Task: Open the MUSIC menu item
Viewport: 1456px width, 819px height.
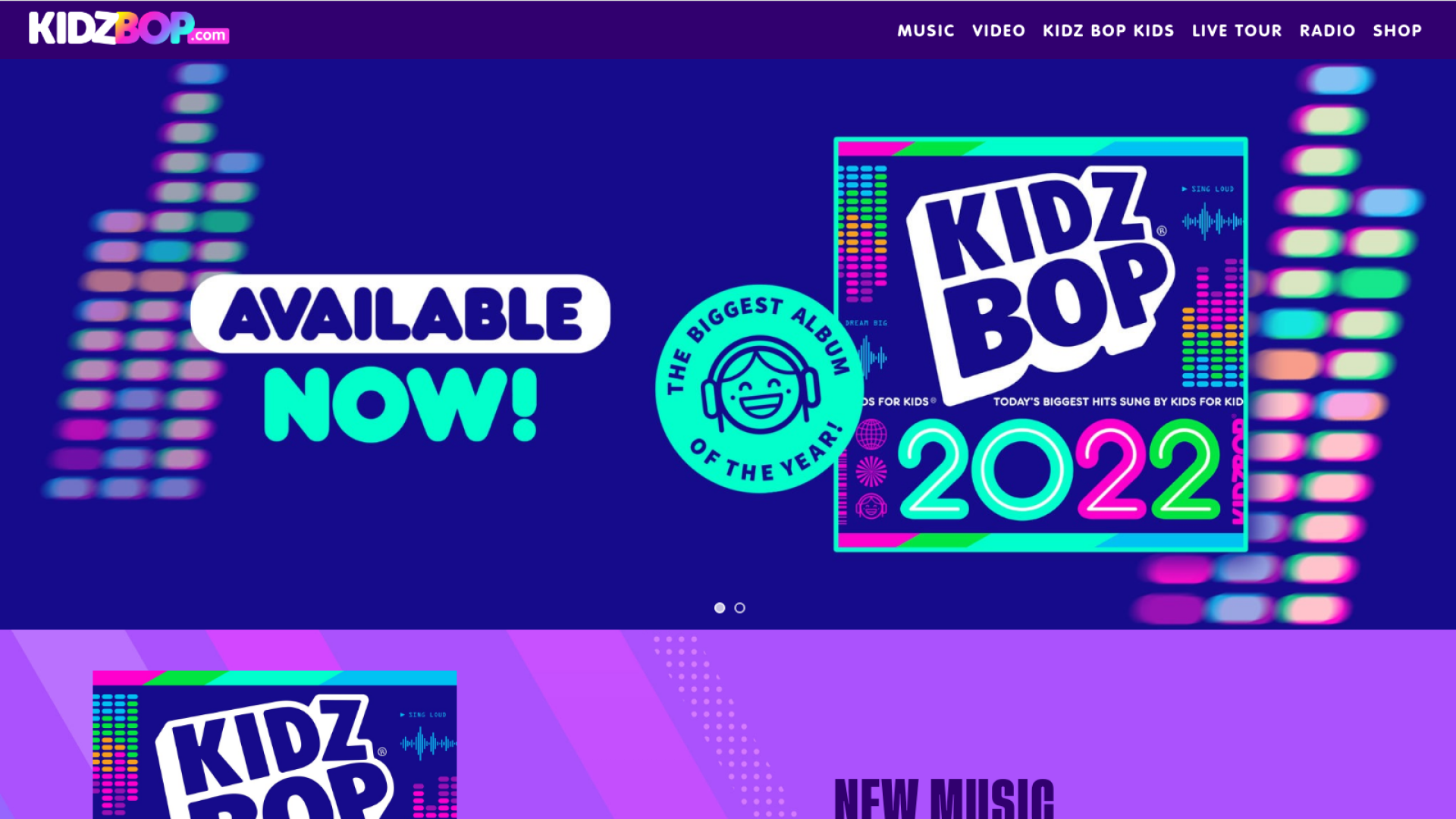Action: [925, 30]
